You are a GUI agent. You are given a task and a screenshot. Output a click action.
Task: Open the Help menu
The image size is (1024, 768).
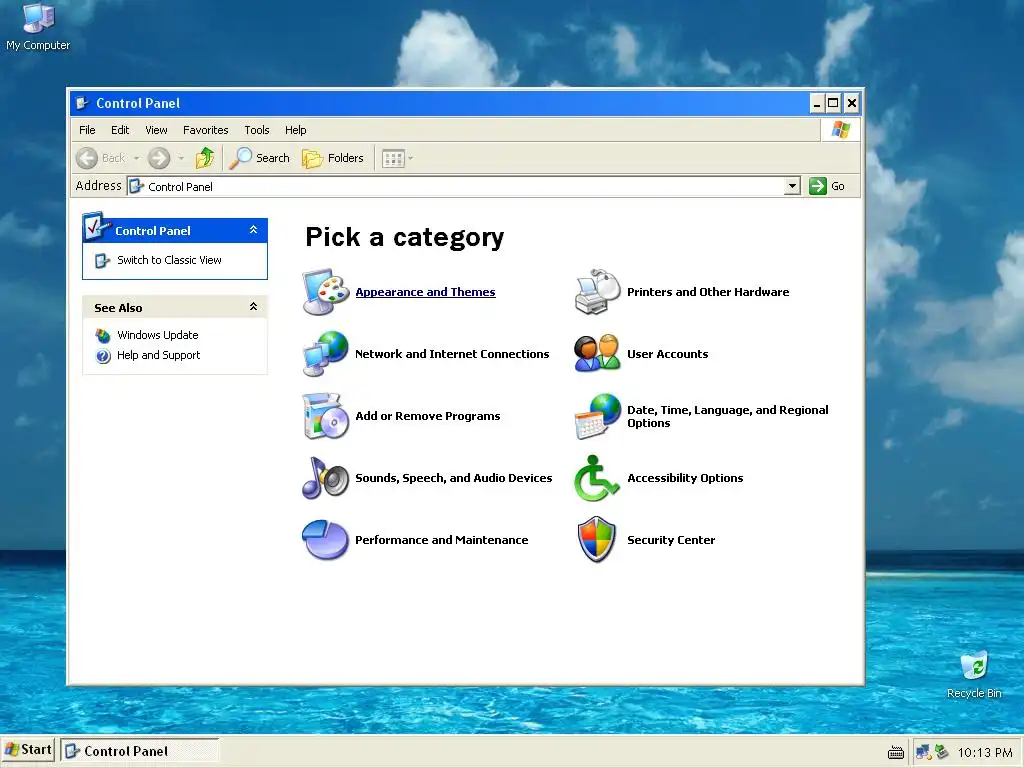[x=295, y=130]
